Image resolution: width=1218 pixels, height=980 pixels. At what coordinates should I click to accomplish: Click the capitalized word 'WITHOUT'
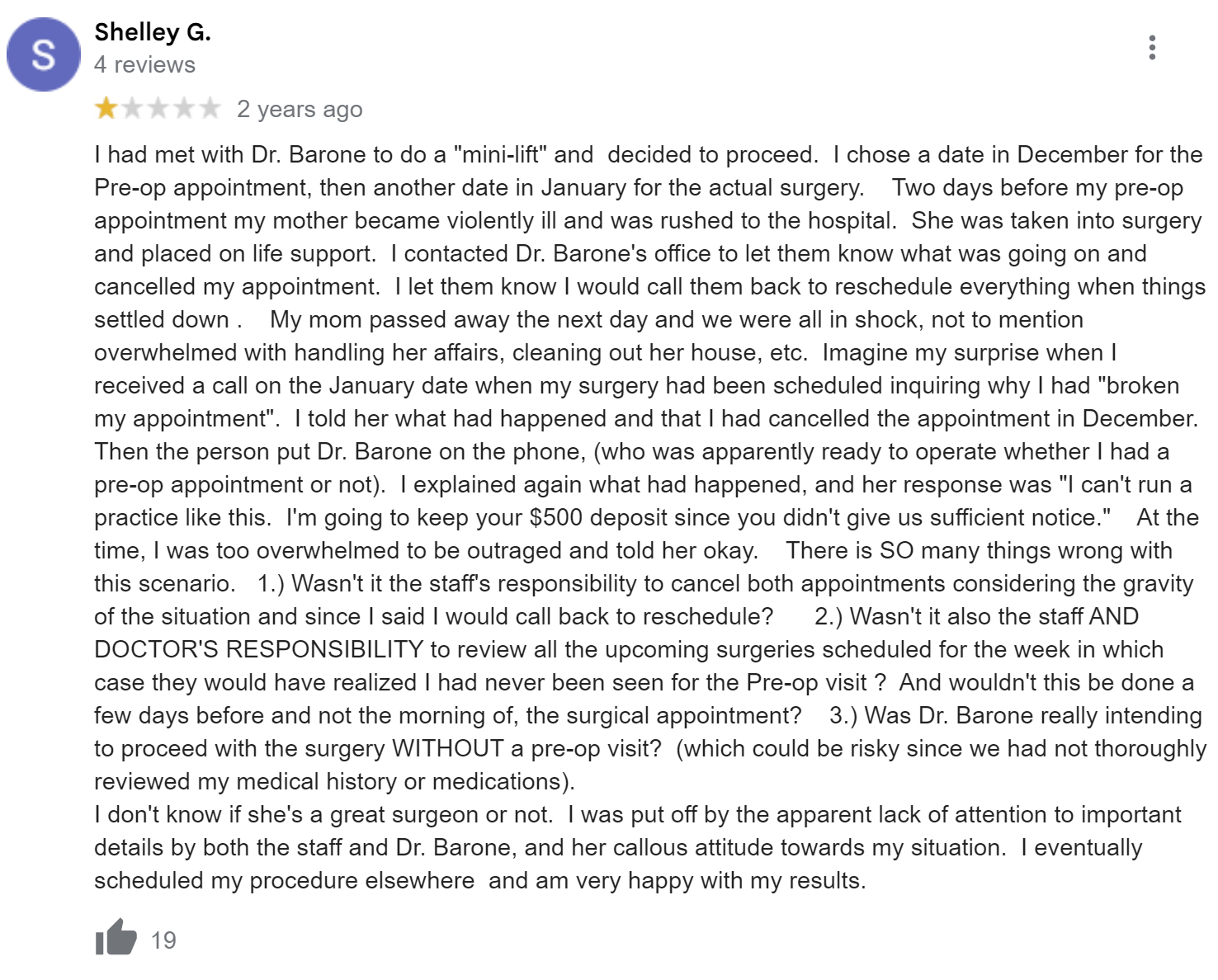pos(447,748)
